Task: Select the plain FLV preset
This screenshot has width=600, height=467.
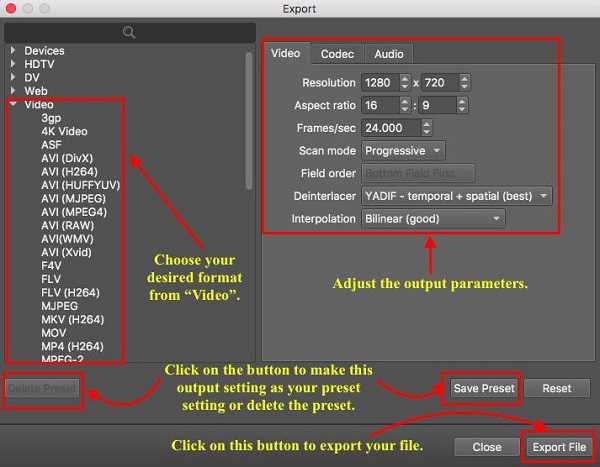Action: (x=51, y=279)
